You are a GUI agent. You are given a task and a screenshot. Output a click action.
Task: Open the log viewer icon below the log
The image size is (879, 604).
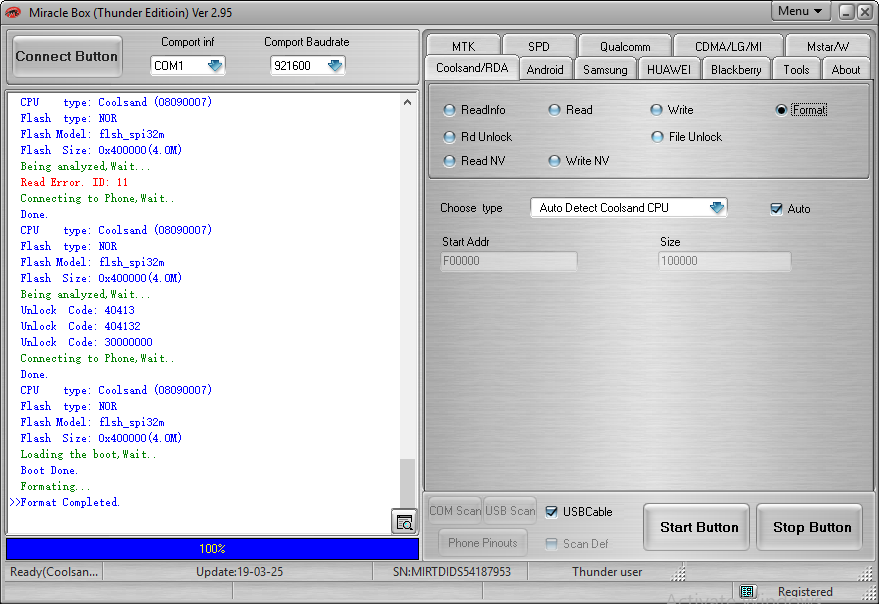point(404,522)
